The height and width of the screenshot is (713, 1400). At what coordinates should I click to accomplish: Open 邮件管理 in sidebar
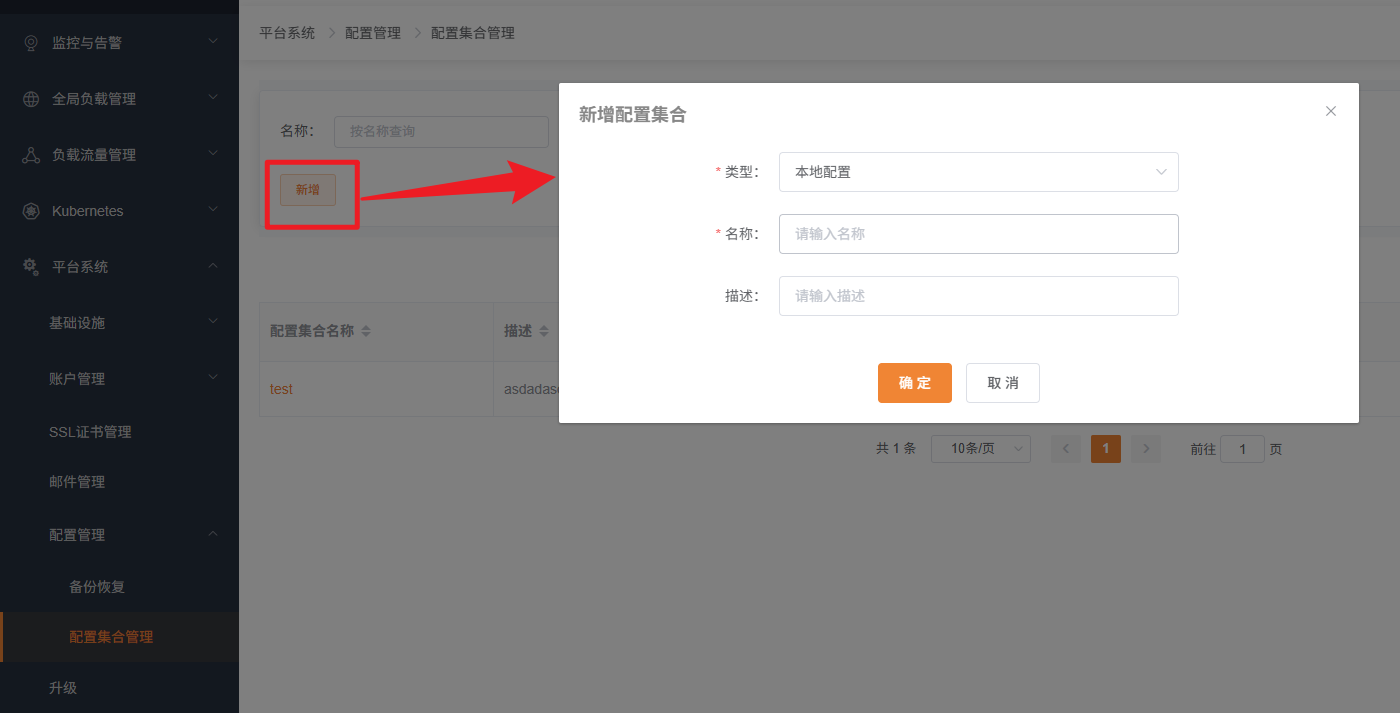[77, 482]
